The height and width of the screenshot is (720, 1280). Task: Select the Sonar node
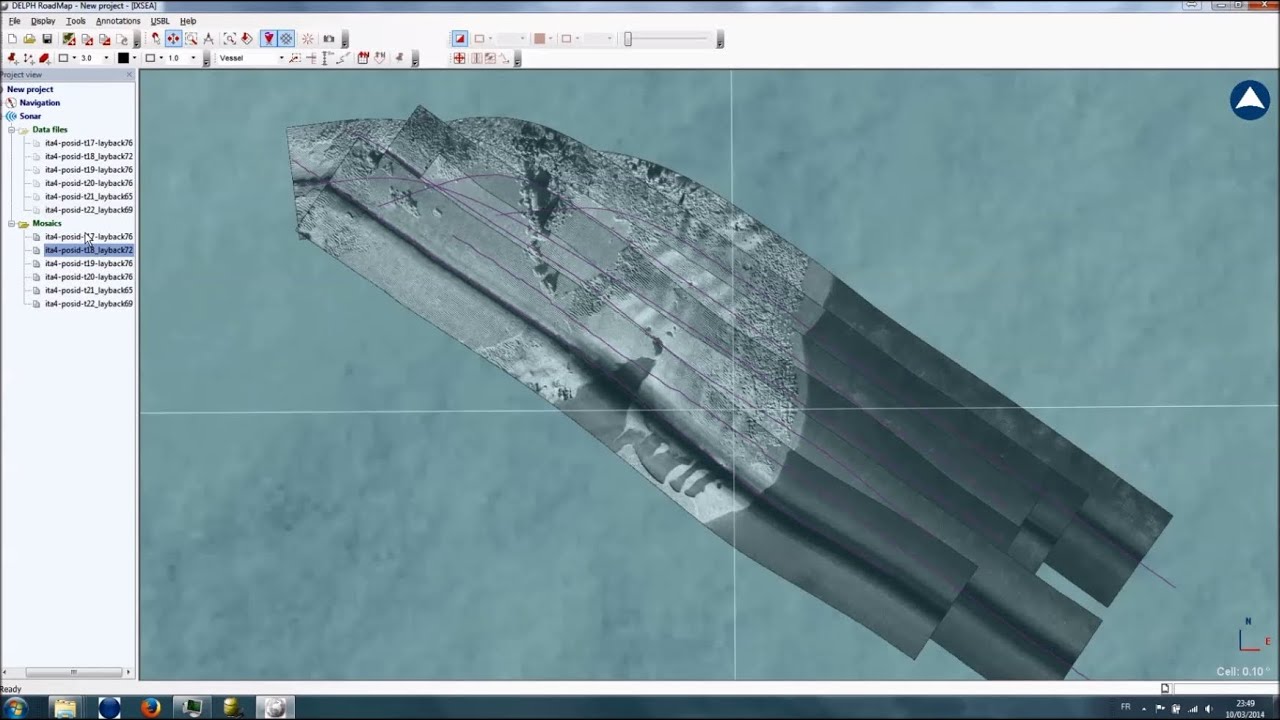(x=30, y=116)
